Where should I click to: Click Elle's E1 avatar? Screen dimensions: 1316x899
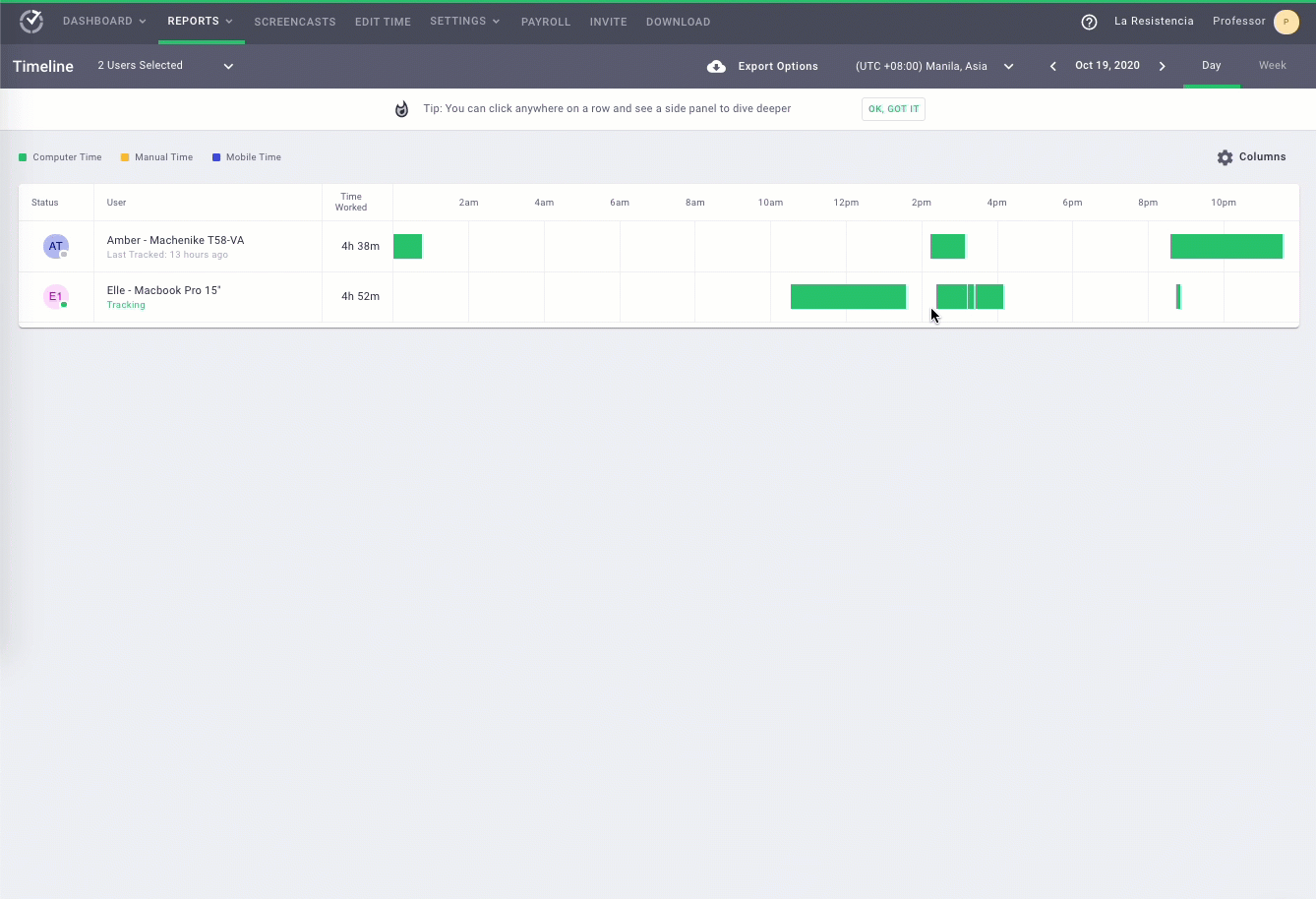coord(56,296)
